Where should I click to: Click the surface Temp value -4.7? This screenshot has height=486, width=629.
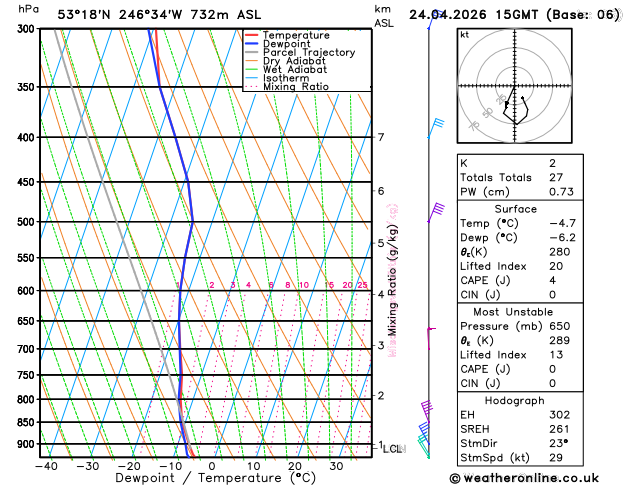point(562,223)
